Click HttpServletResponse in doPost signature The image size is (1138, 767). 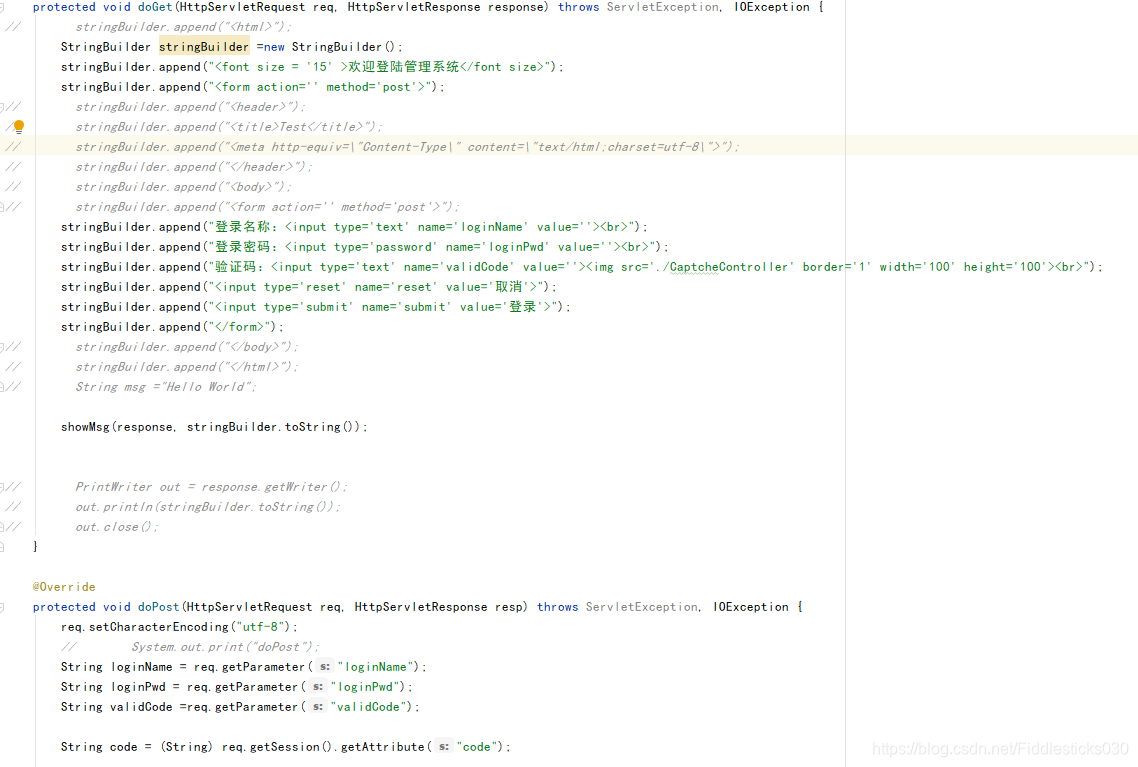click(x=421, y=607)
